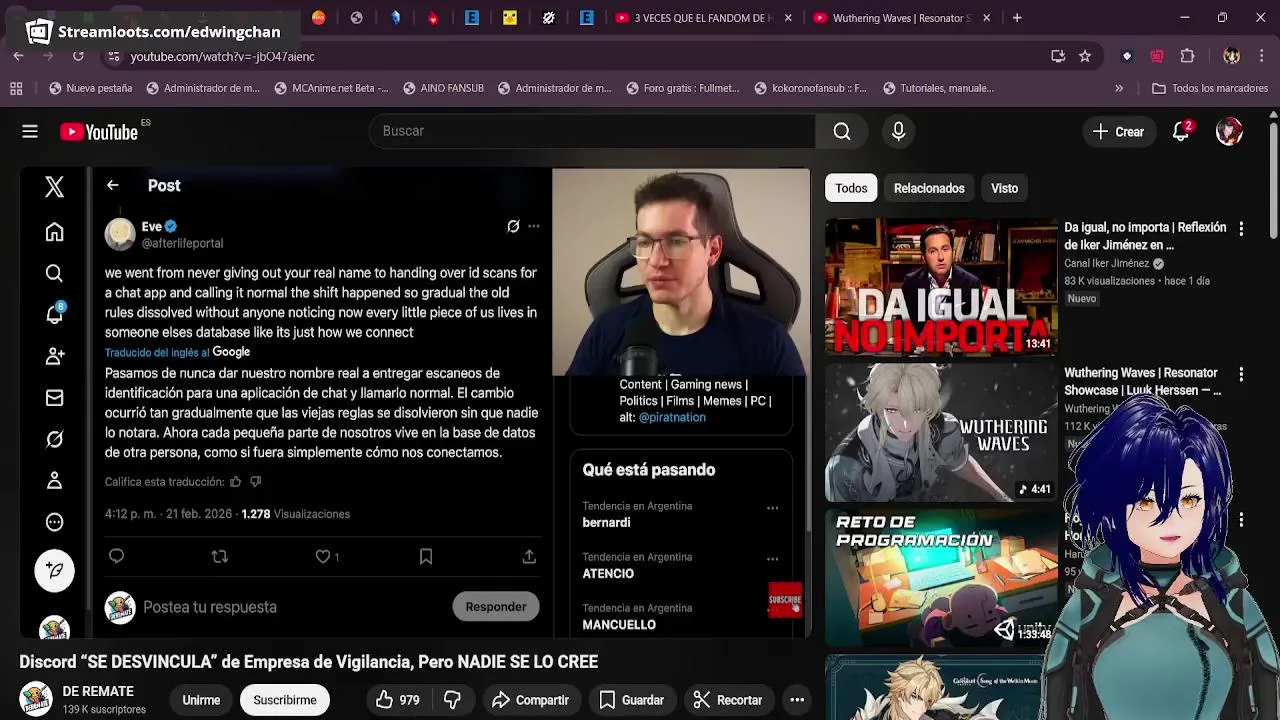This screenshot has width=1280, height=720.
Task: Open Nueva pestaña bookmark
Action: click(x=90, y=88)
